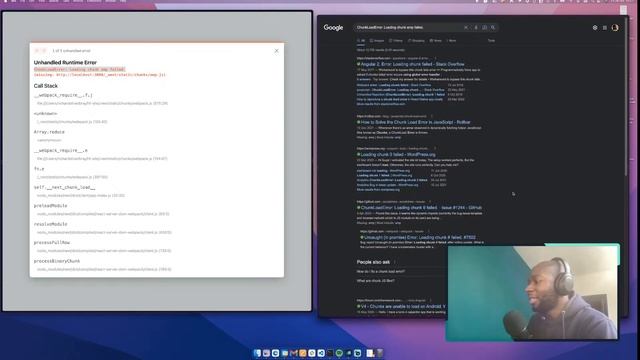This screenshot has width=640, height=360.
Task: Open Uncaught in promise Loading chunk result
Action: [420, 237]
